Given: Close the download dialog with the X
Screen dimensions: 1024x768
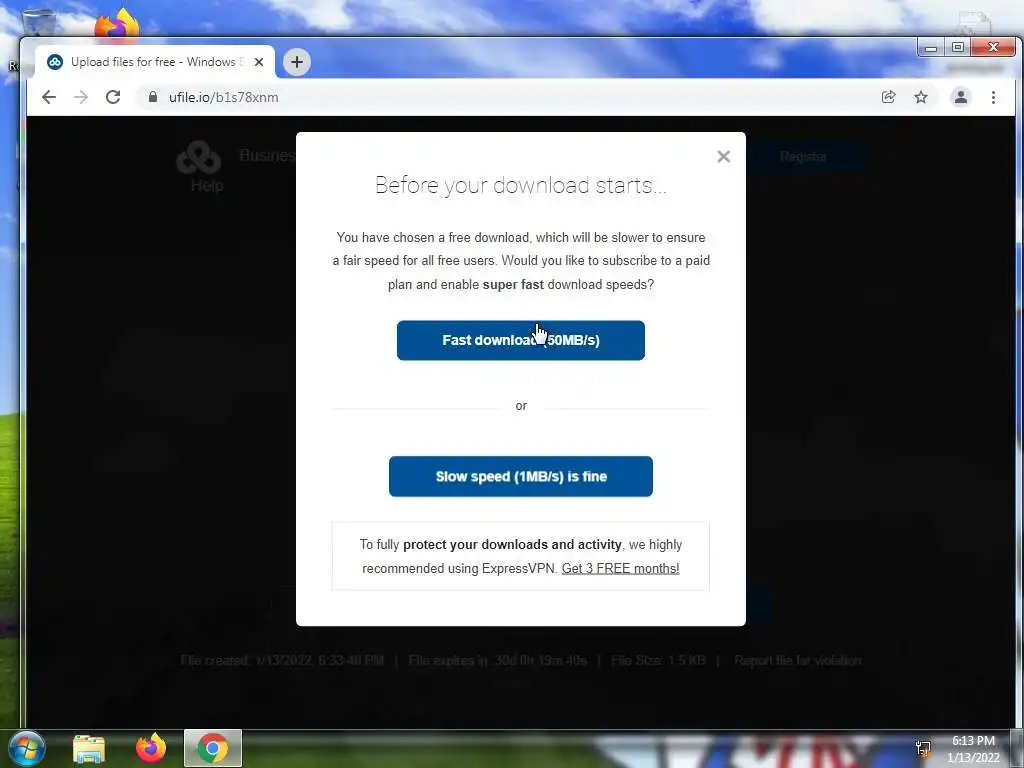Looking at the screenshot, I should pos(723,157).
